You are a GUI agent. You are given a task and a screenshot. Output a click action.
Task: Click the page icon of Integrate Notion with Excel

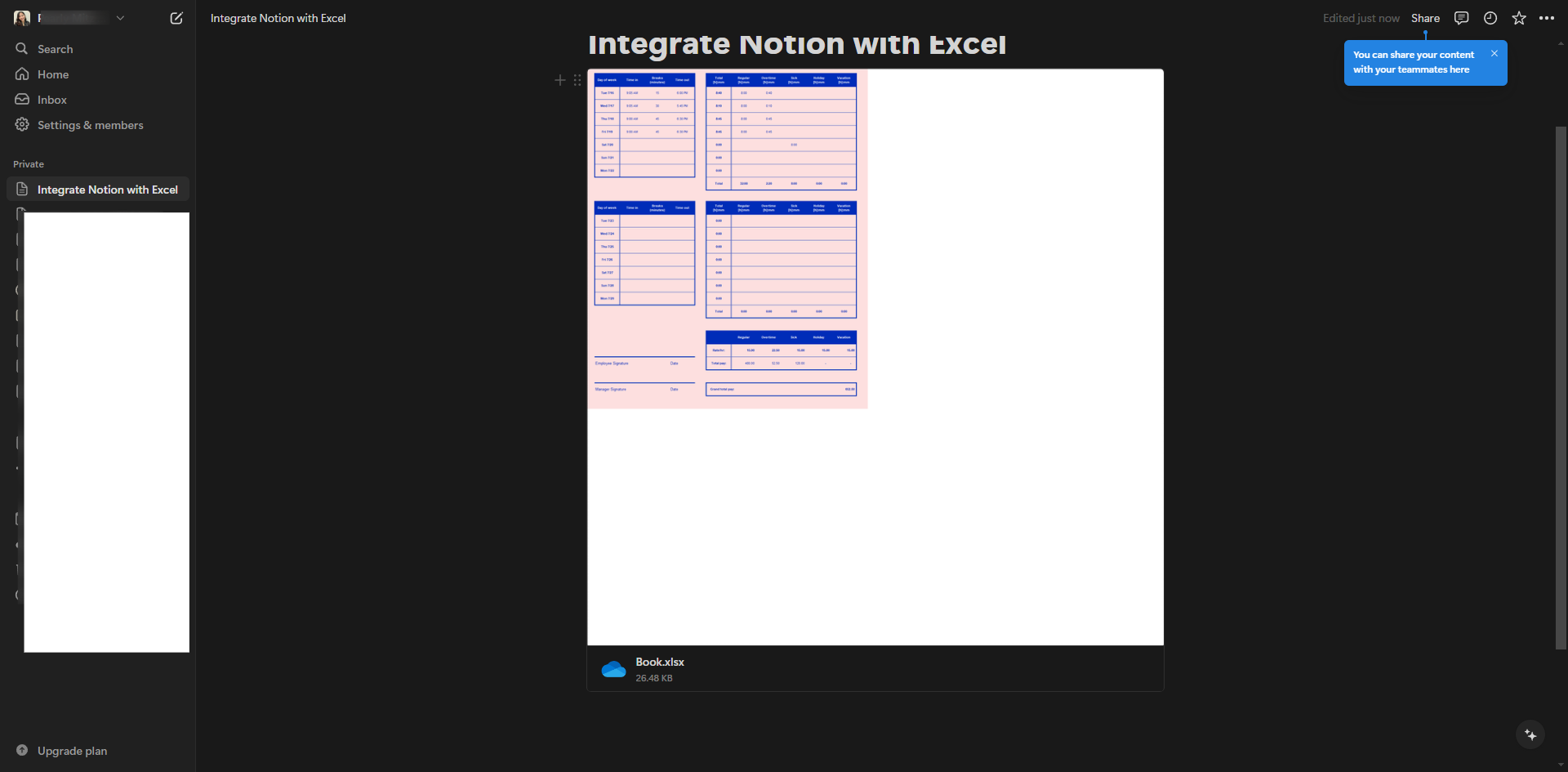point(22,190)
